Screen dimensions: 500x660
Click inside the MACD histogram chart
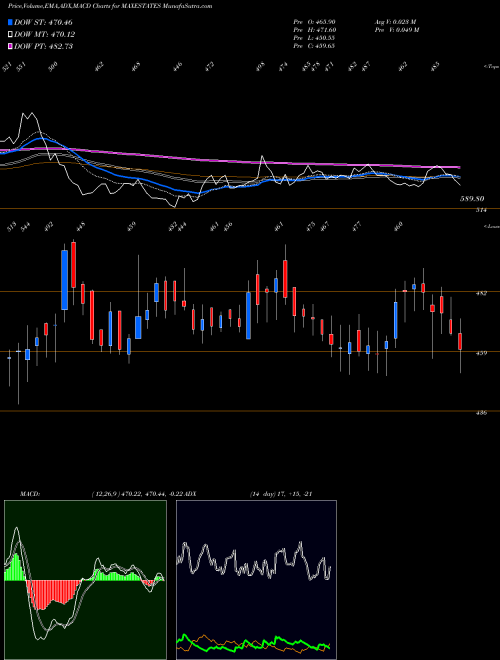[x=85, y=580]
